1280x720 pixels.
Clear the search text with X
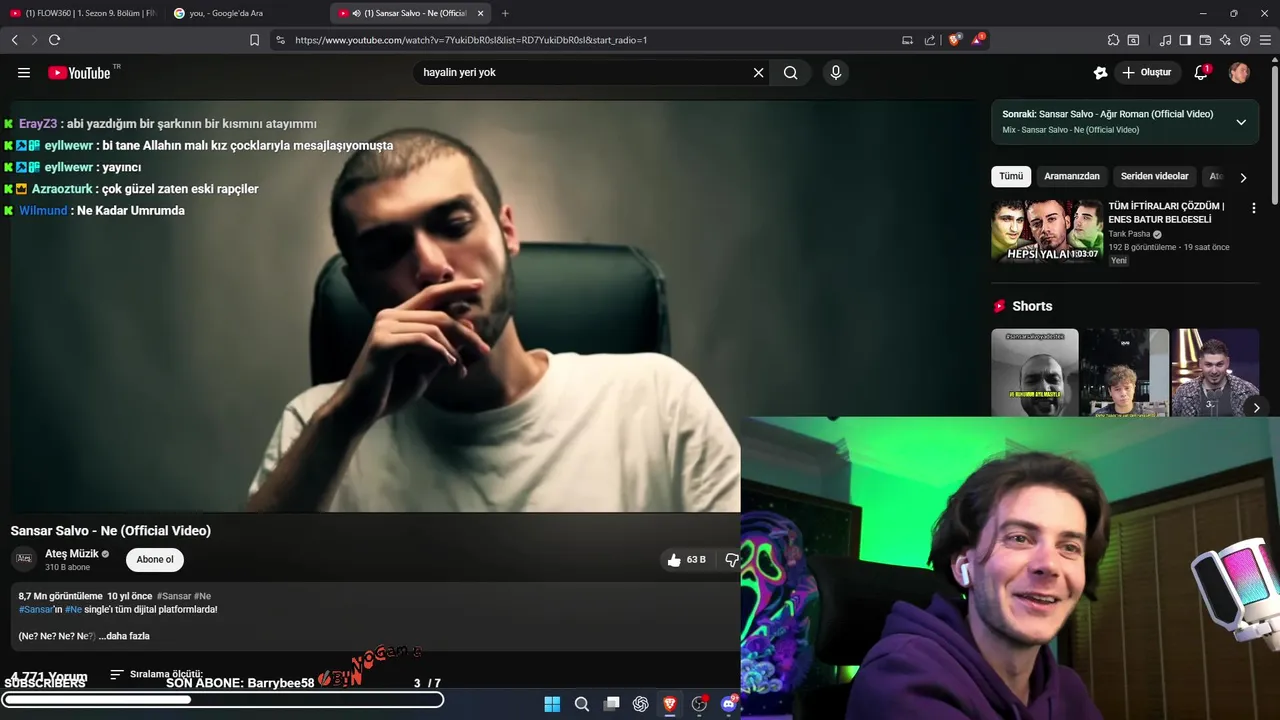(758, 73)
